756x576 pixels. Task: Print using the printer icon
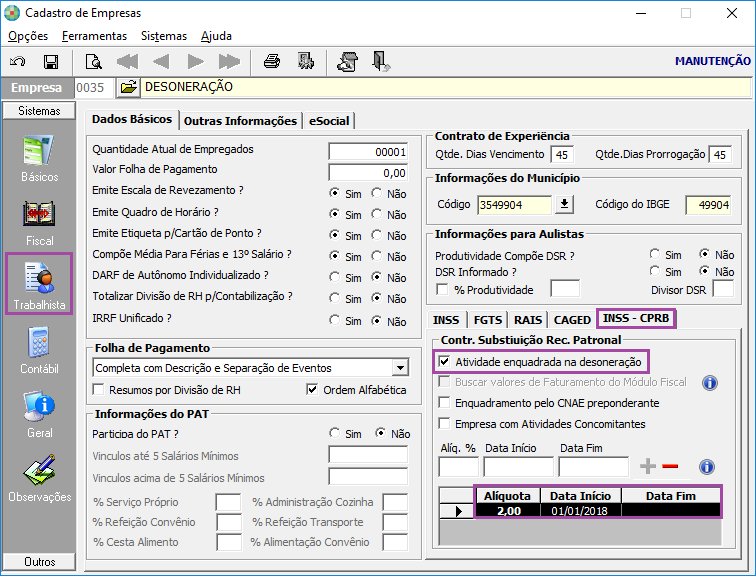[272, 62]
